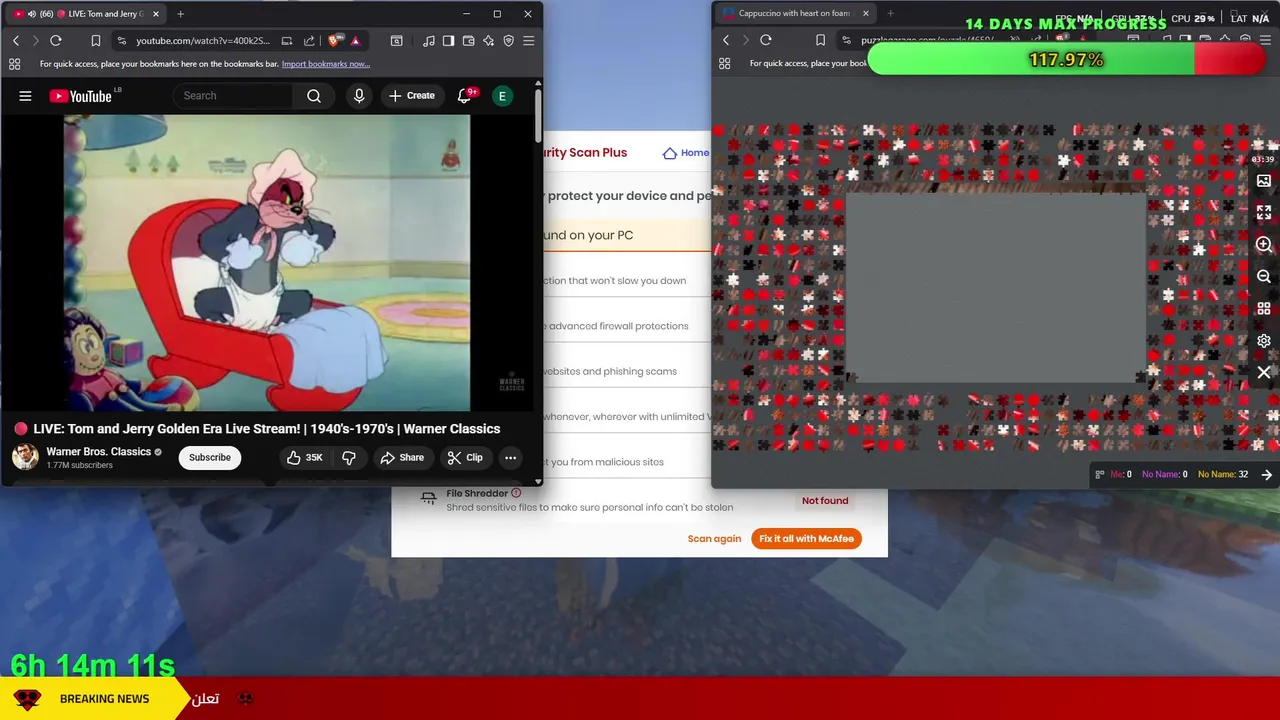Focus the YouTube Search field
1280x720 pixels.
coord(234,96)
